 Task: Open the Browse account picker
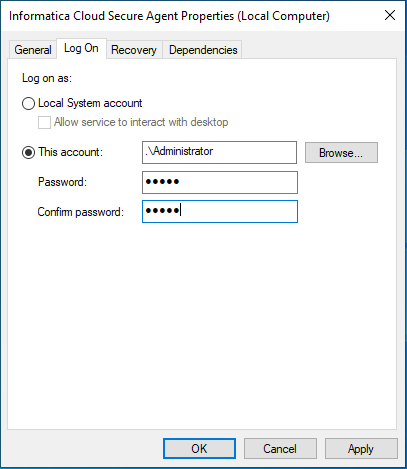(x=341, y=153)
